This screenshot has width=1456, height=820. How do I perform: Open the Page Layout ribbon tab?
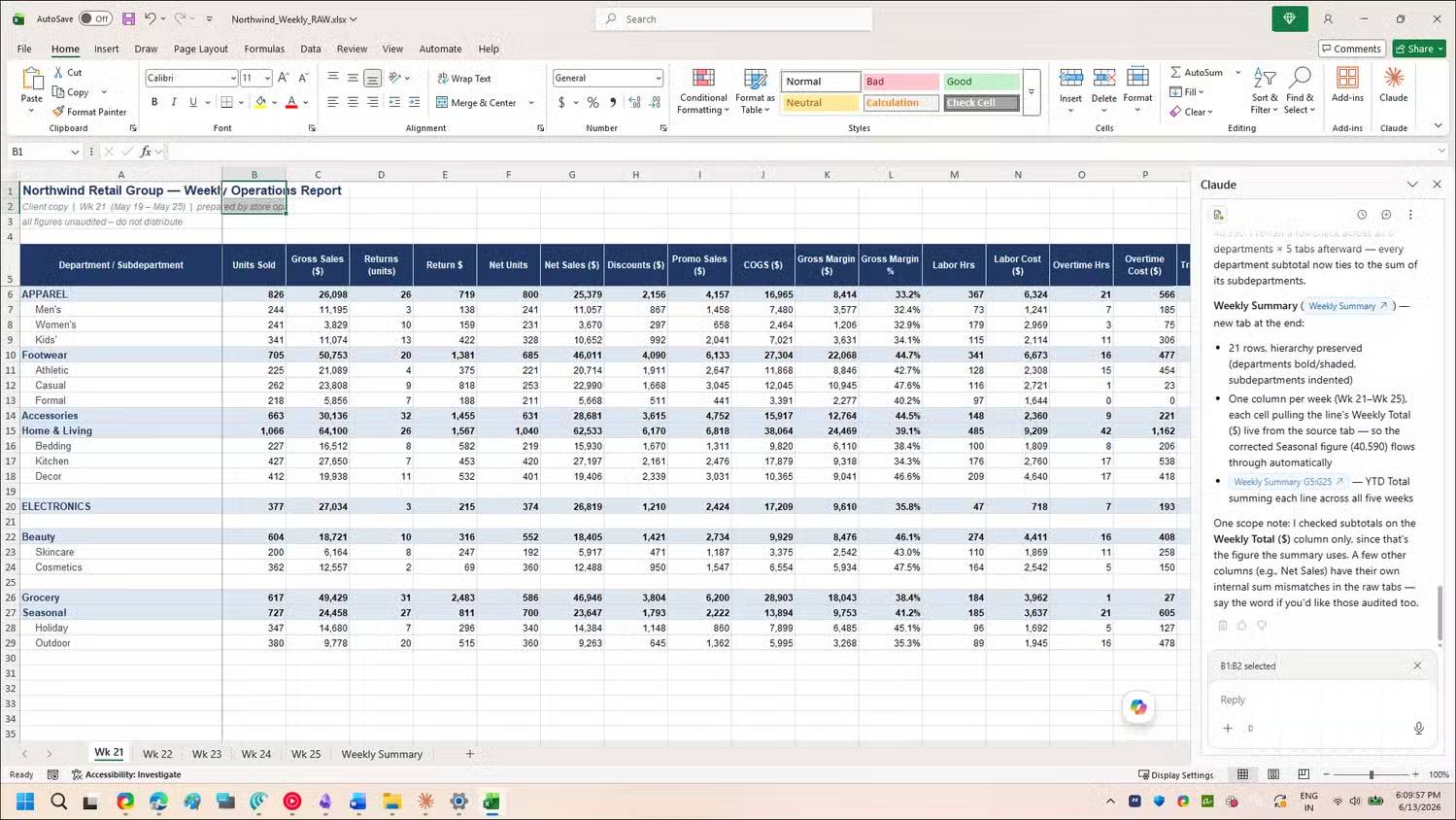coord(200,49)
